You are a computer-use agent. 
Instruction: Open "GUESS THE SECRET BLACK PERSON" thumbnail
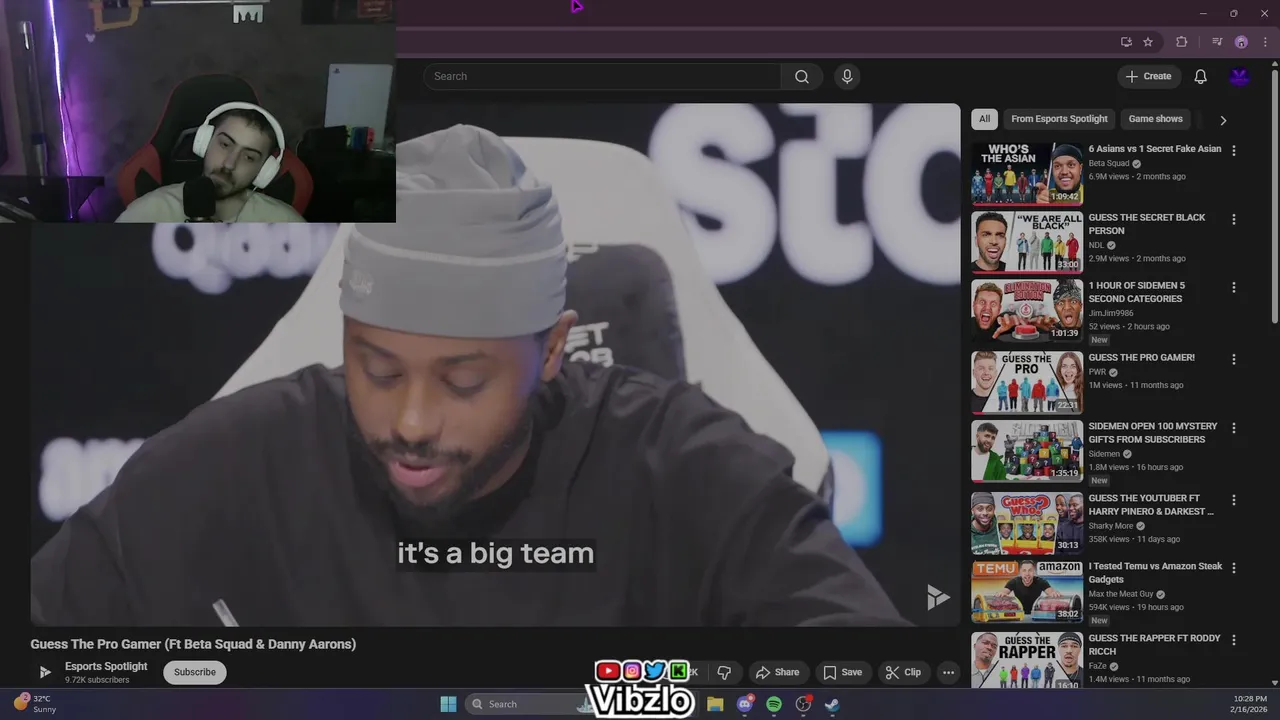point(1027,242)
